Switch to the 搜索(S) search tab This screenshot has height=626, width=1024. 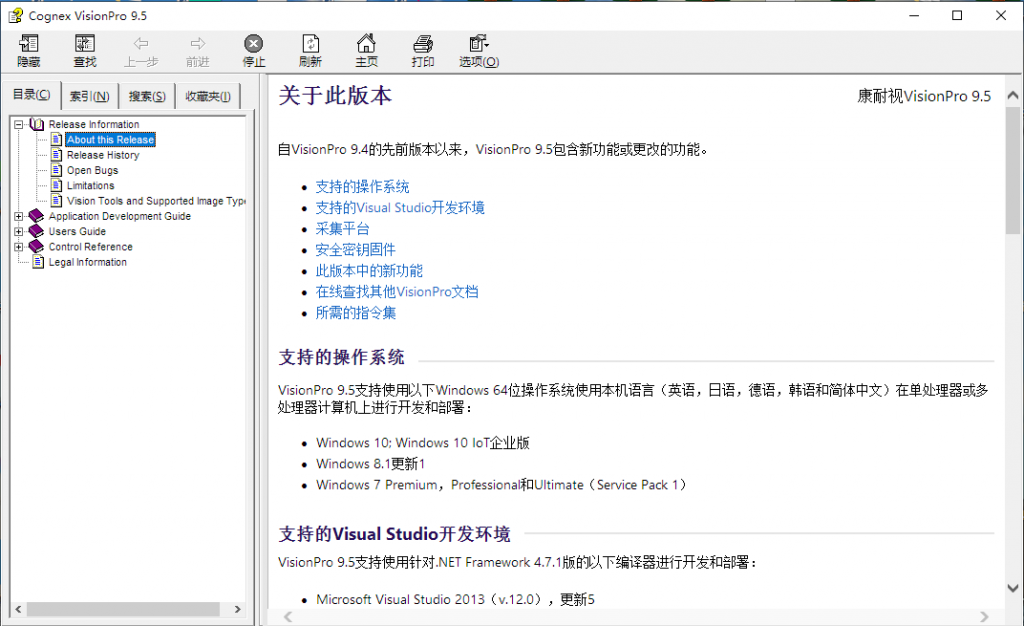[x=147, y=97]
